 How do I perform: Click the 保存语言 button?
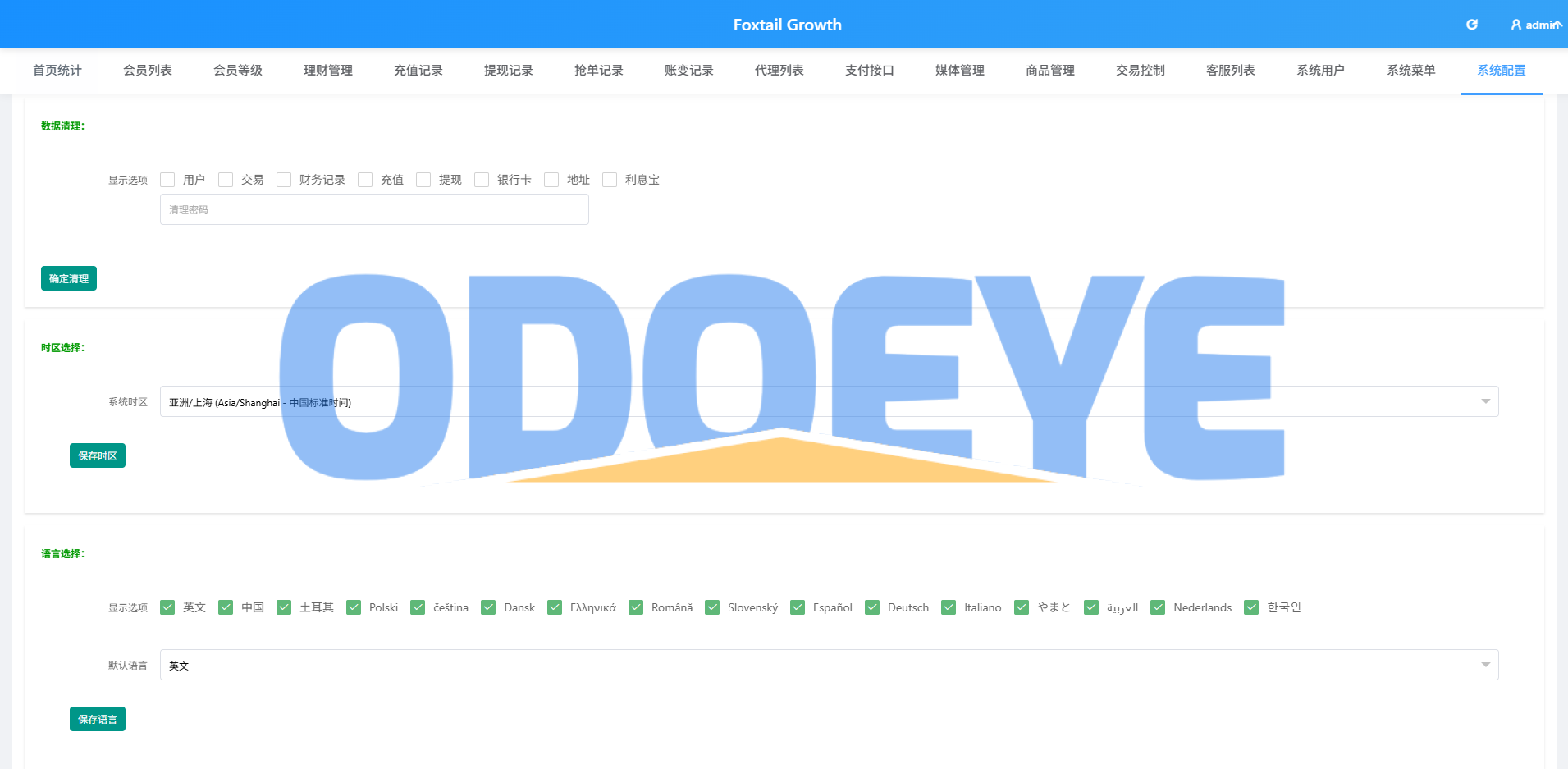98,719
